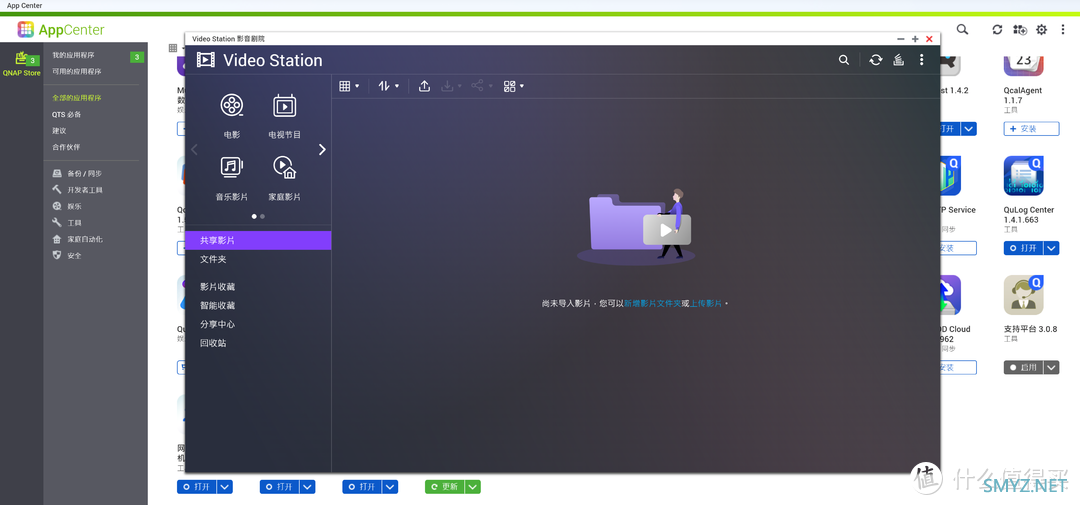Refresh the App Center list
The width and height of the screenshot is (1080, 505).
(997, 30)
